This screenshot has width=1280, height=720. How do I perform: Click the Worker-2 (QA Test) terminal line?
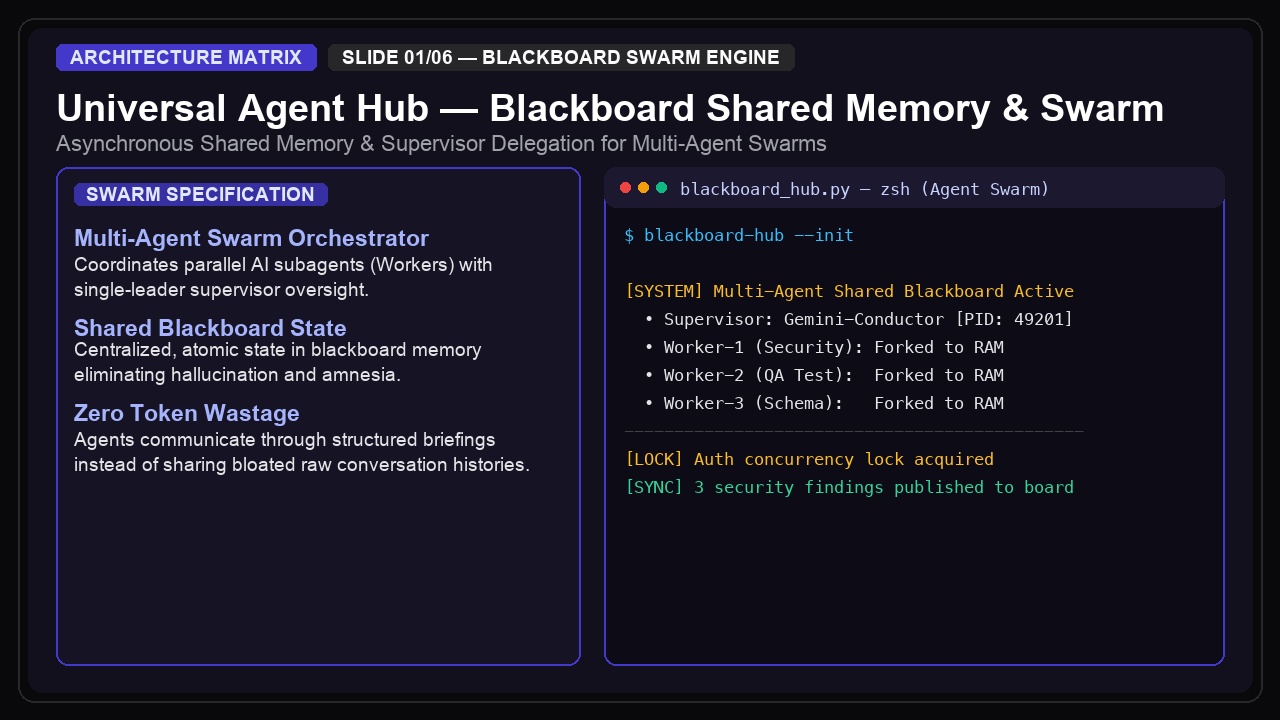(x=824, y=376)
